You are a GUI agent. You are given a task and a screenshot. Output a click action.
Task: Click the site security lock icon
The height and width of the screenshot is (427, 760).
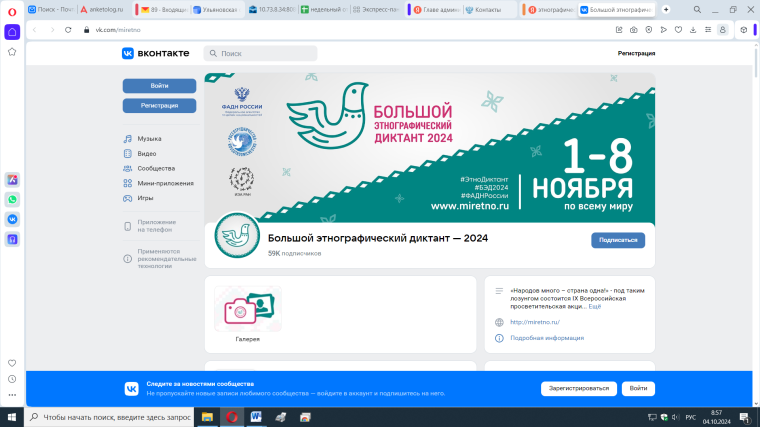tap(86, 30)
